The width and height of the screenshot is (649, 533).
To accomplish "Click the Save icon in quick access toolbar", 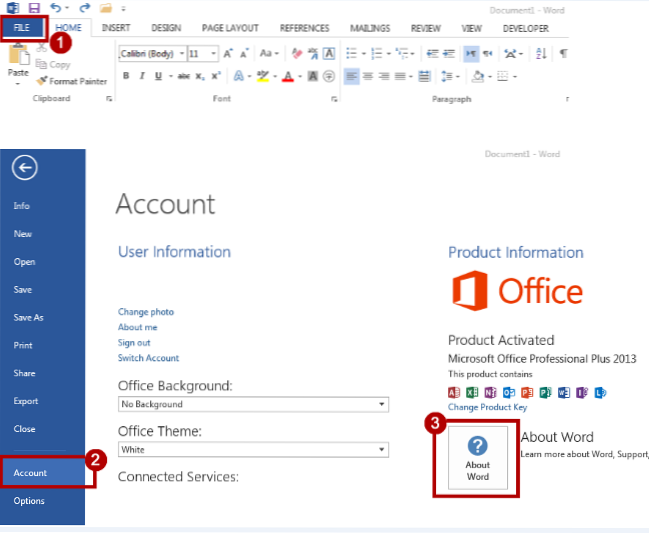I will (34, 8).
